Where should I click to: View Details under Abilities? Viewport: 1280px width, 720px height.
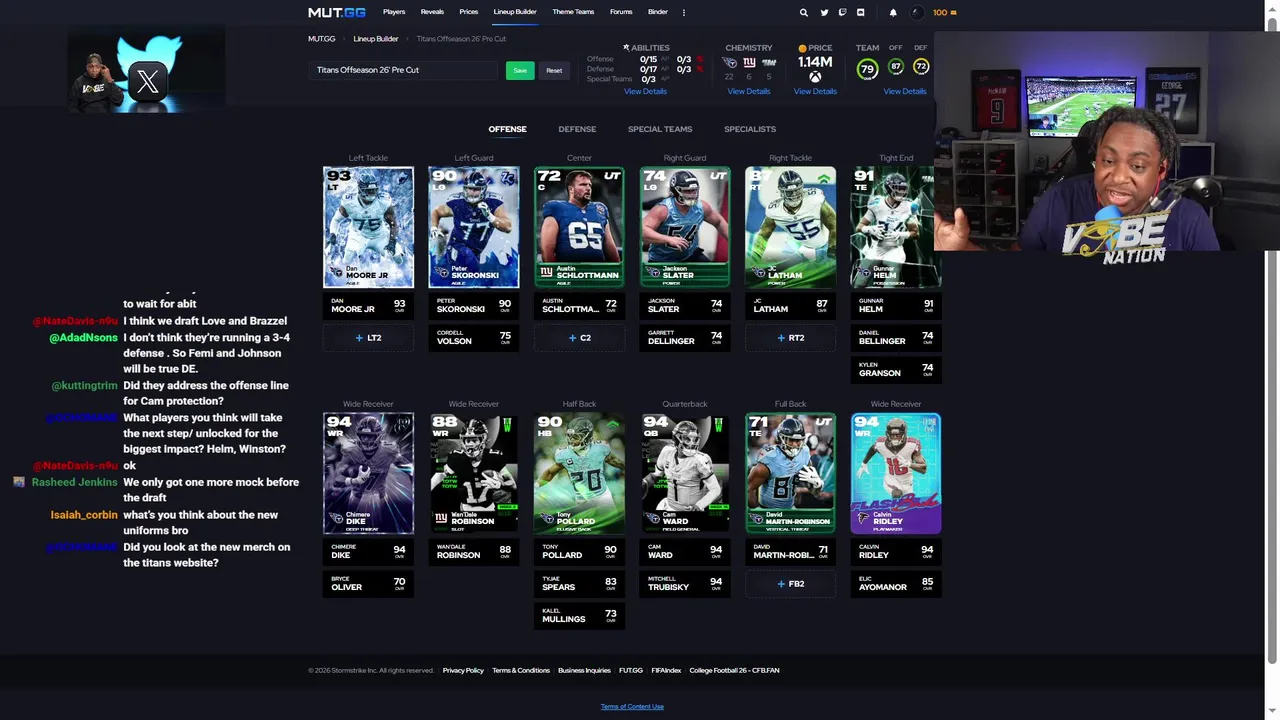coord(645,91)
